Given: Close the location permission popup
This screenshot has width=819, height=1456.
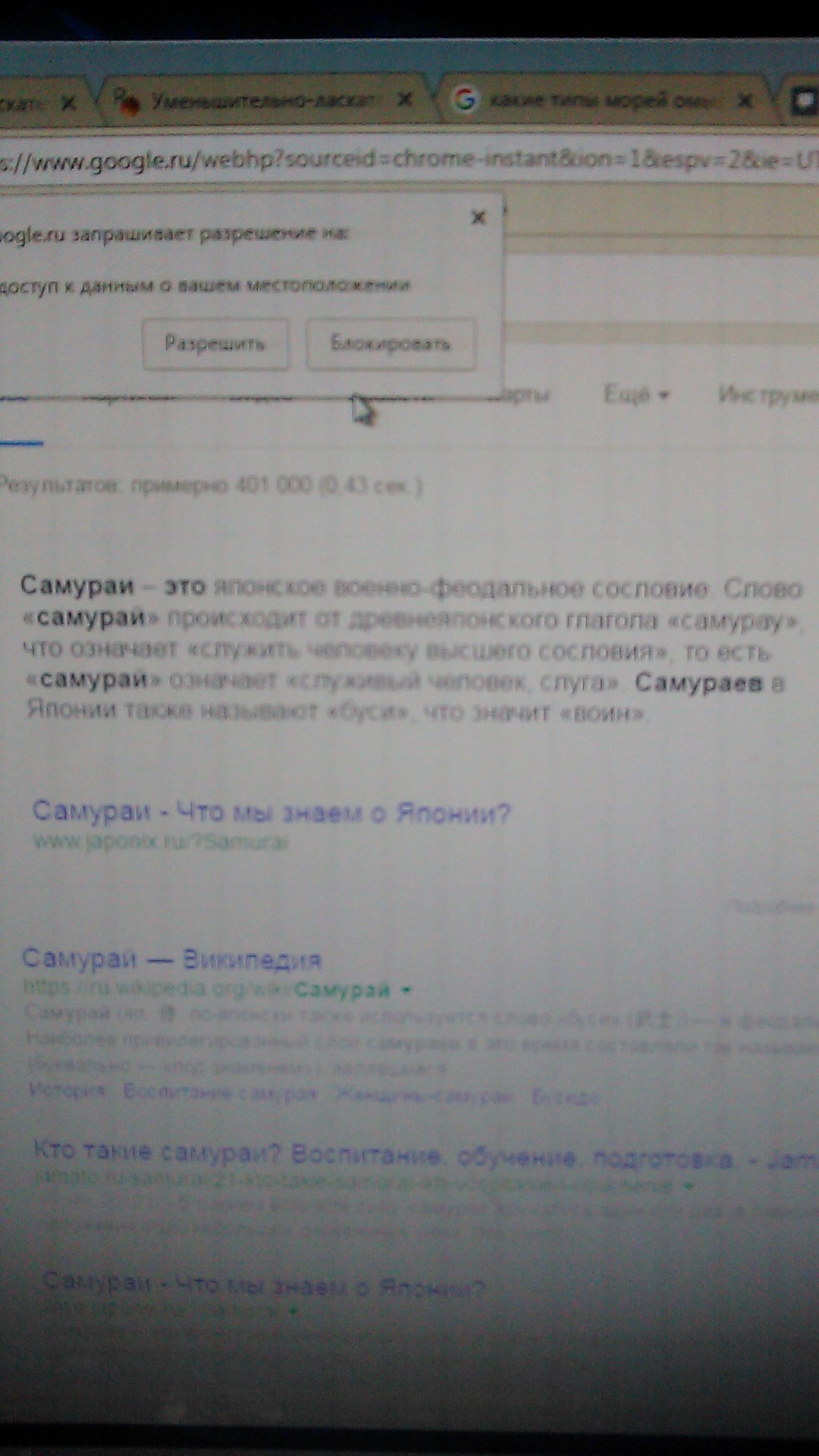Looking at the screenshot, I should point(479,218).
